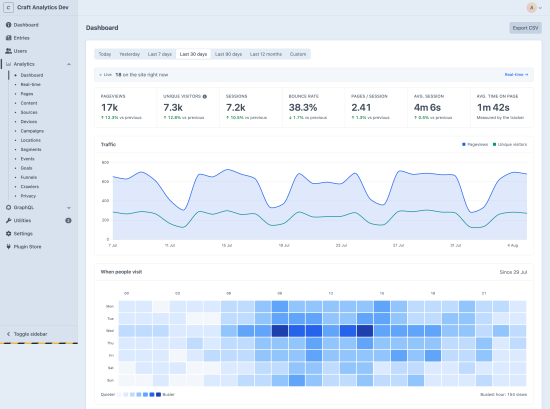Open the Segments analytics subpage
Image resolution: width=550 pixels, height=409 pixels.
pos(31,149)
